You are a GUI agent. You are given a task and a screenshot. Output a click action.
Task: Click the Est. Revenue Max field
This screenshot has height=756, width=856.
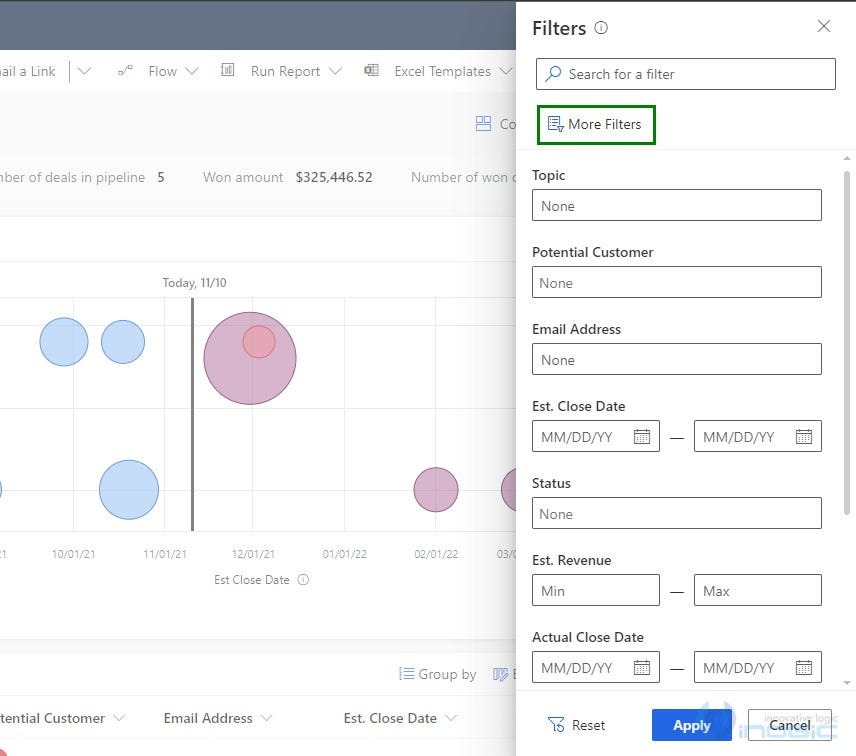(x=758, y=590)
